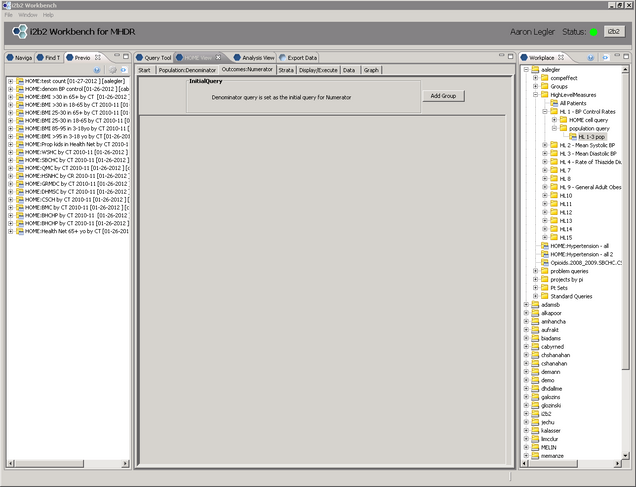This screenshot has width=636, height=487.
Task: Click the blue eye icon in Workplace toolbar
Action: [x=605, y=58]
